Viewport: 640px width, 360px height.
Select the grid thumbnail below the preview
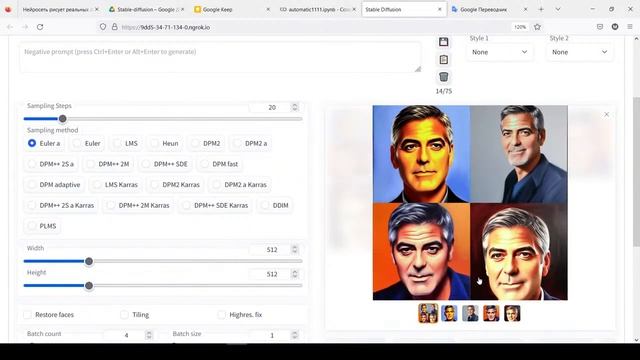428,313
